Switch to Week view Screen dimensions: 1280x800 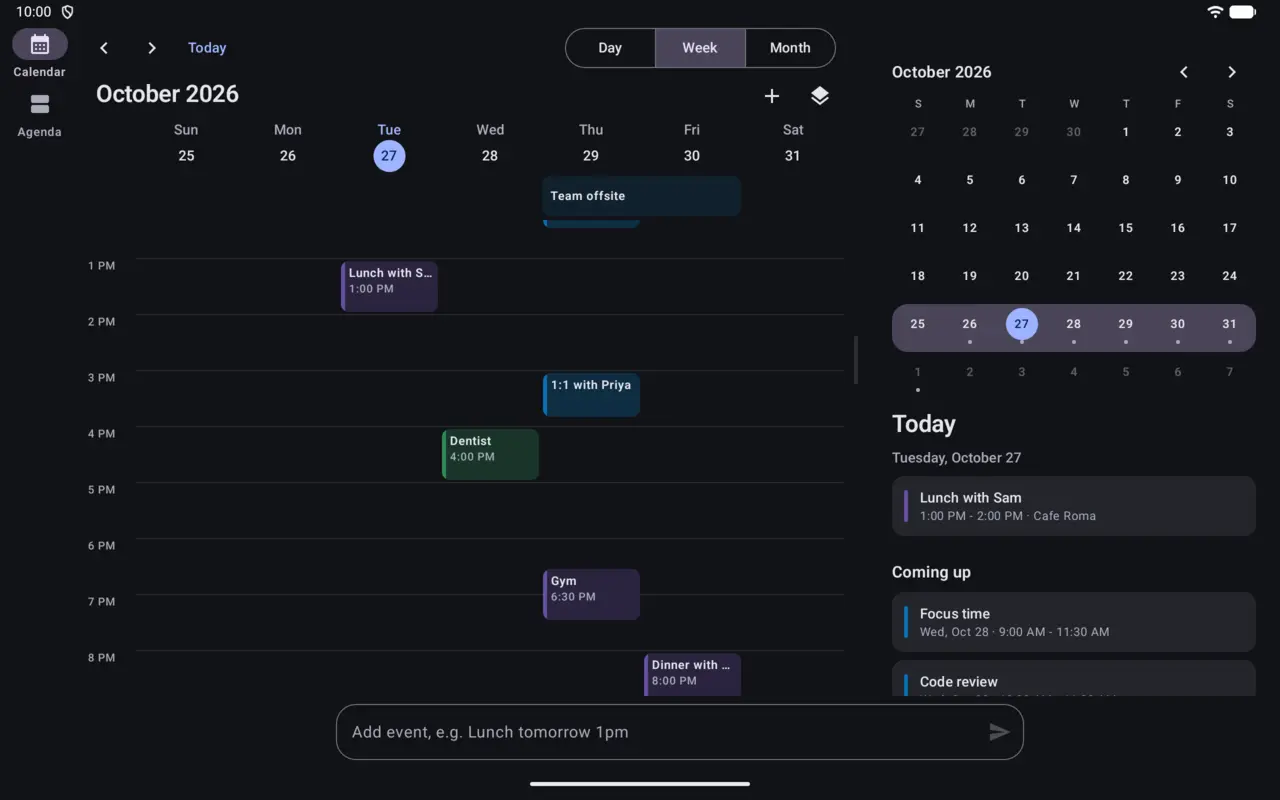coord(700,48)
